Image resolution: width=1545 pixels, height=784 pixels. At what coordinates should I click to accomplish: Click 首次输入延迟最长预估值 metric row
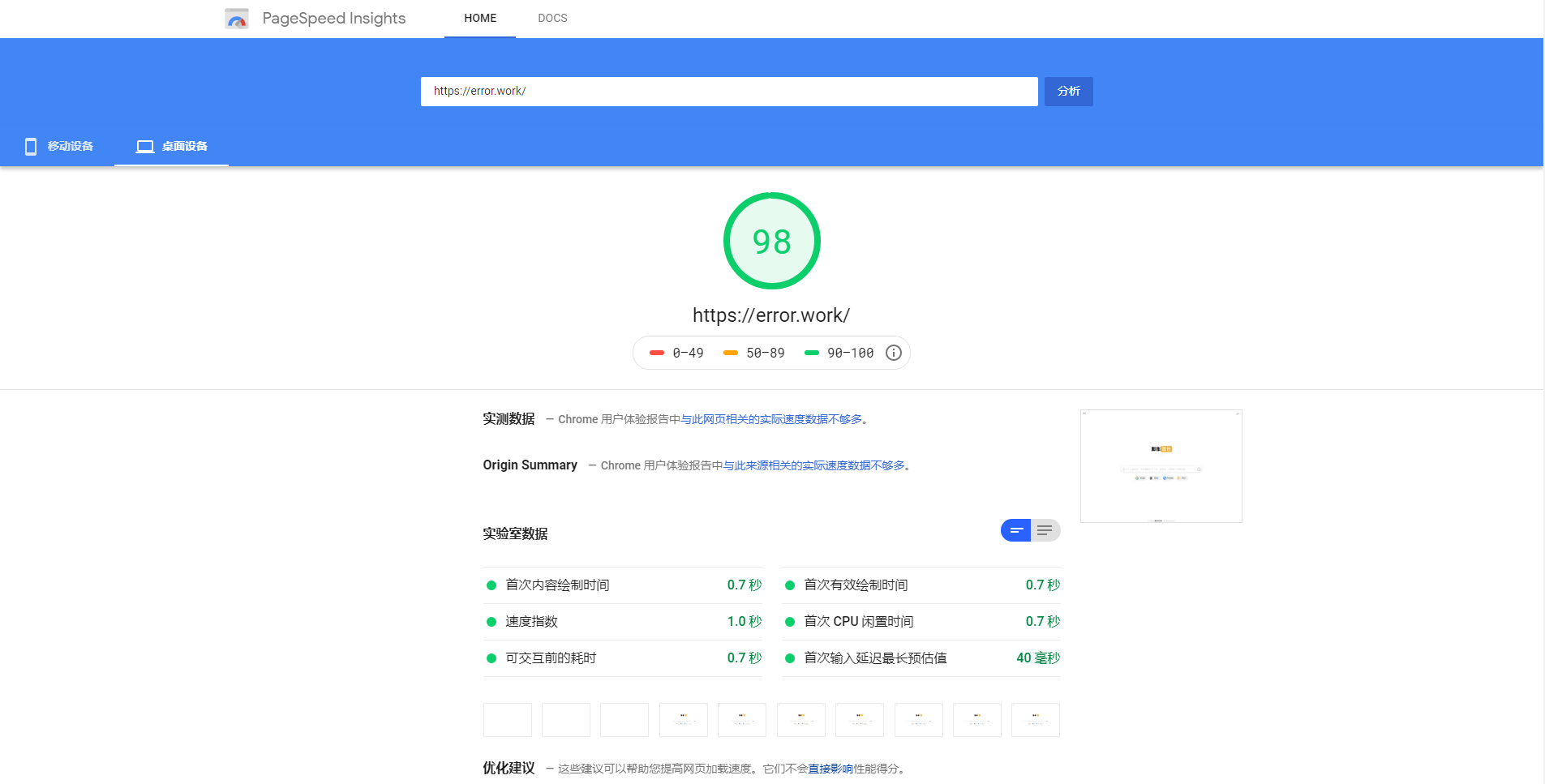pos(921,658)
